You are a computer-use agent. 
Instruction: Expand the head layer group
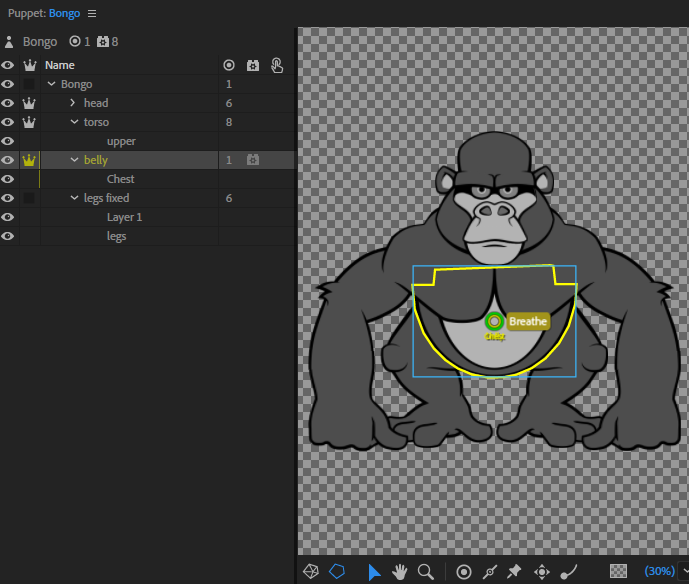click(73, 103)
